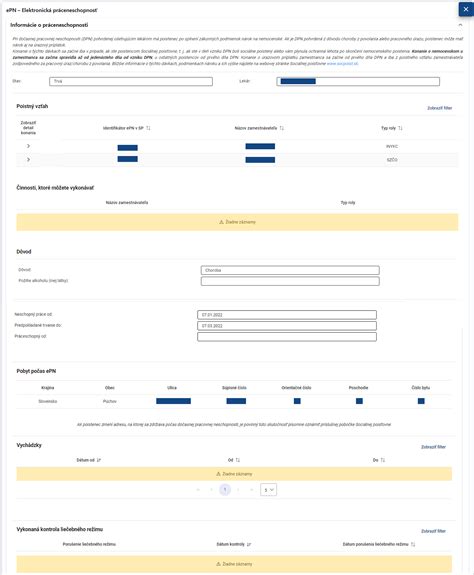The image size is (474, 575).
Task: Sort by Typ roly column icon
Action: point(400,128)
